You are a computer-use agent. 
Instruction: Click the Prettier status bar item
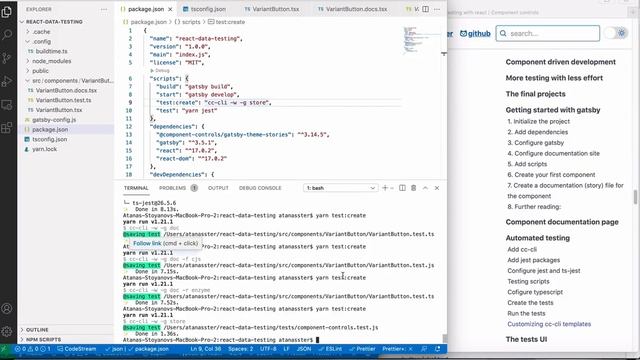point(362,349)
